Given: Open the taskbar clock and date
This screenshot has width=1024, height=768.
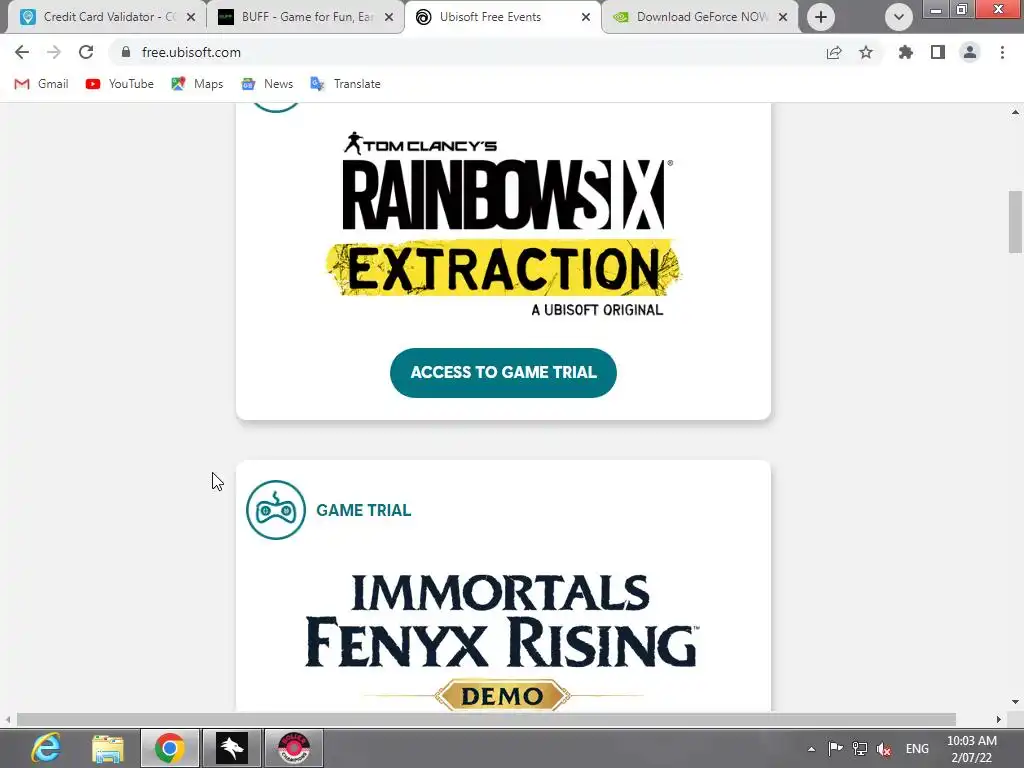Looking at the screenshot, I should 972,749.
